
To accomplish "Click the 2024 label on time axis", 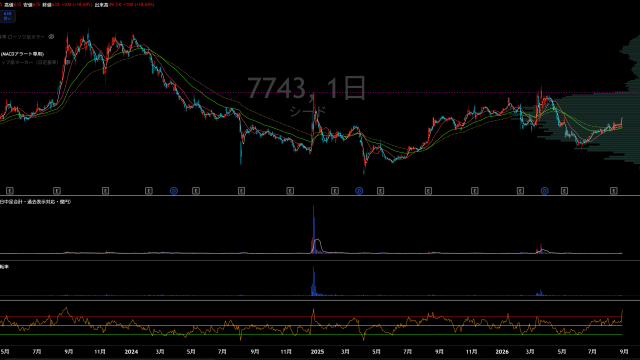I will [131, 352].
